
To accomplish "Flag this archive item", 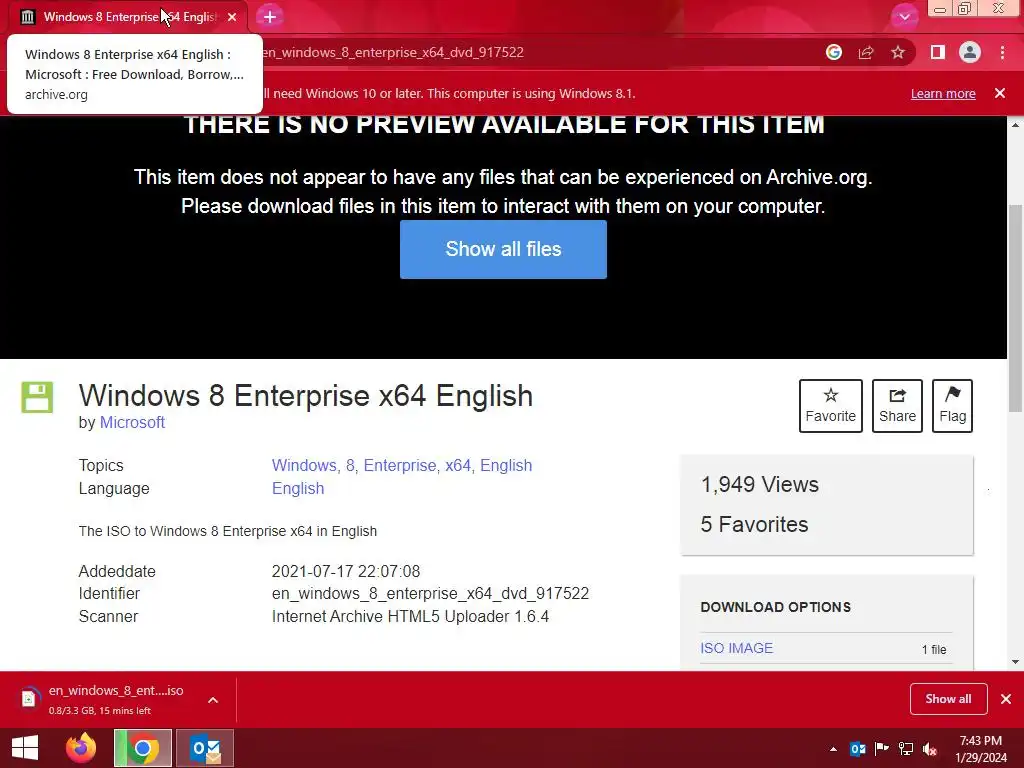I will [952, 406].
